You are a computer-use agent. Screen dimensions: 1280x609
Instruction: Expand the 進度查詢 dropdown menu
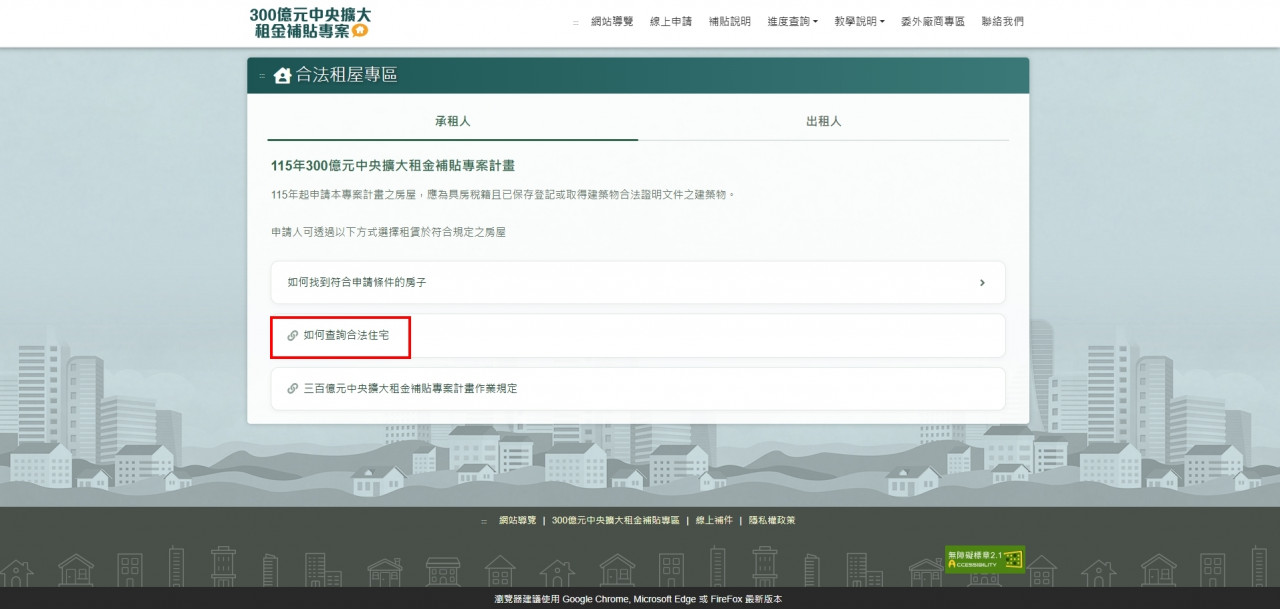[792, 22]
